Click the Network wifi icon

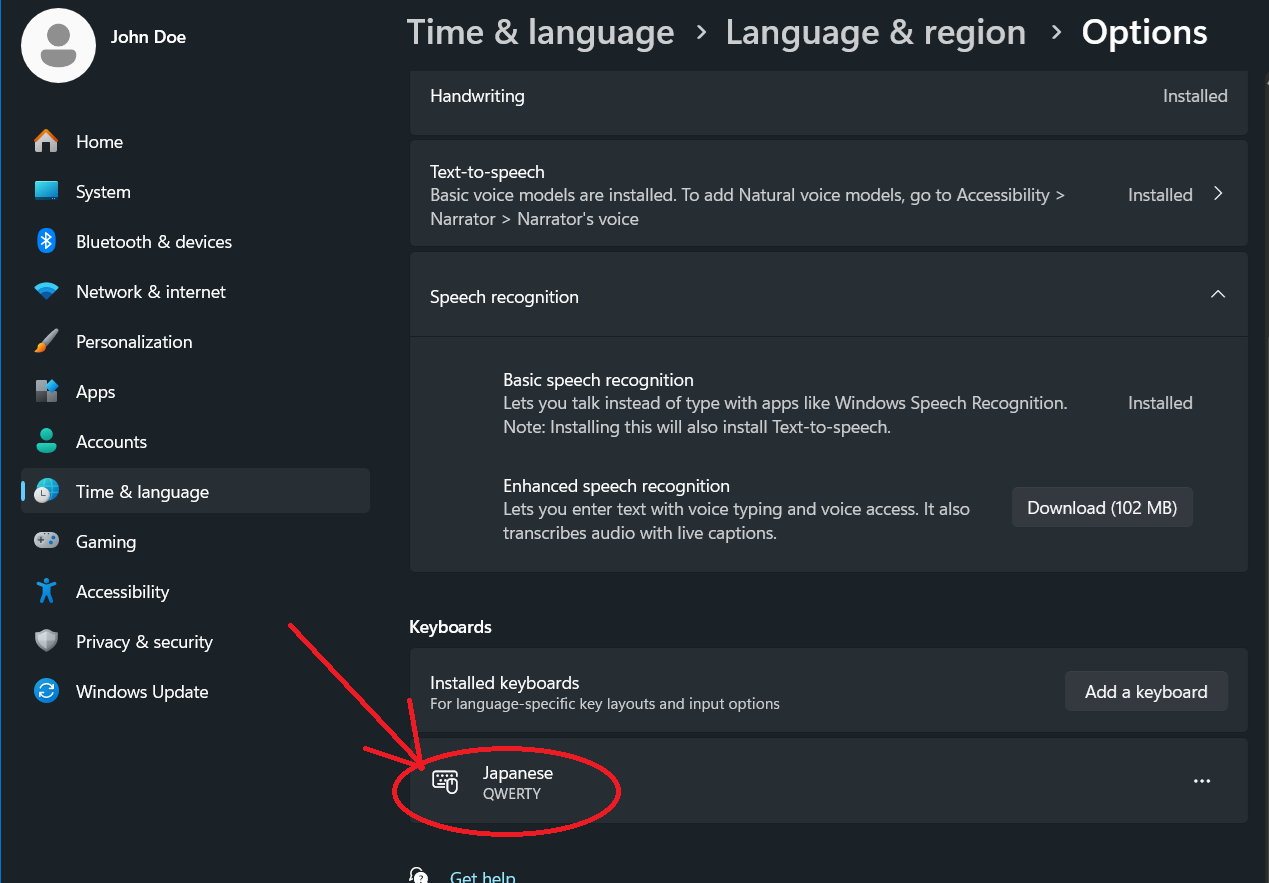click(x=46, y=292)
